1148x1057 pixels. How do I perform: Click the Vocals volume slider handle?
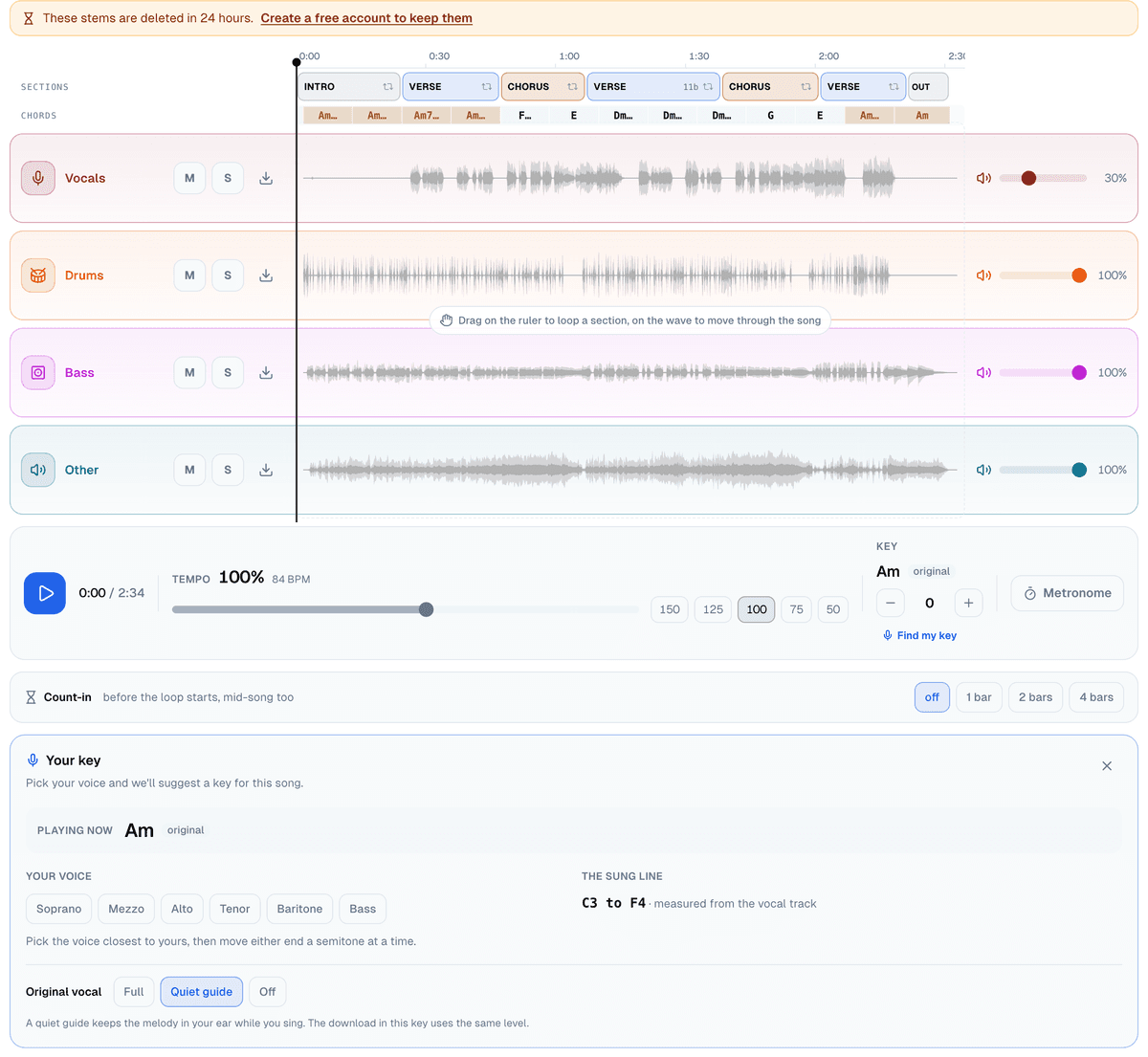point(1028,178)
